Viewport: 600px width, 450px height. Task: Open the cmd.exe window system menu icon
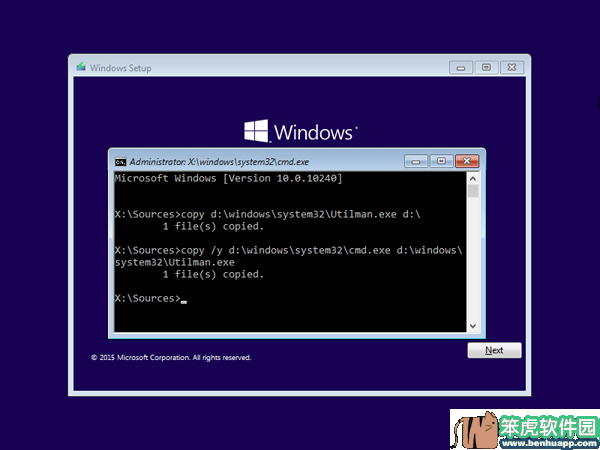[121, 162]
